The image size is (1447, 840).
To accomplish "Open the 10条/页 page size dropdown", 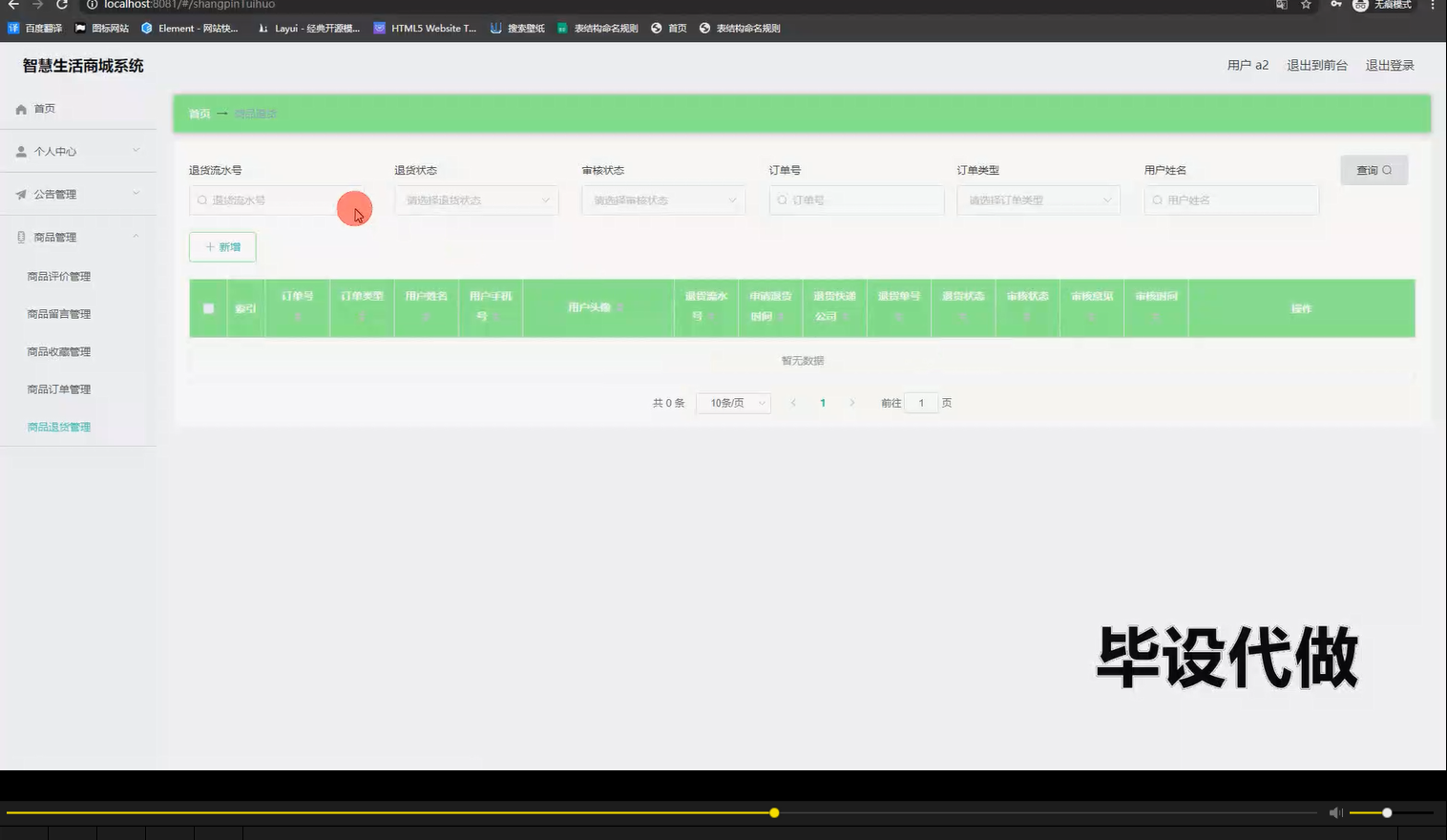I will coord(732,402).
